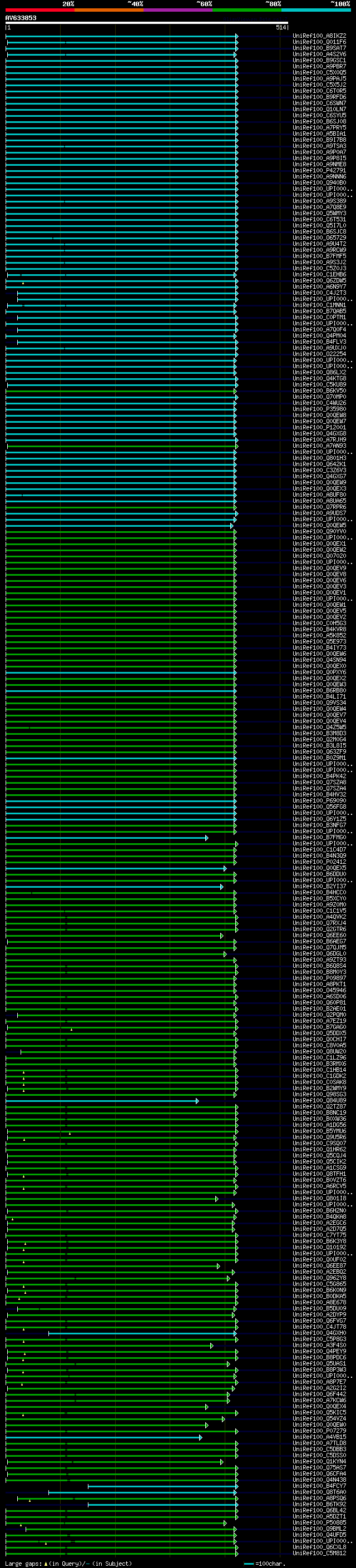
Task: Open hit UniRef100_P02412
Action: click(319, 863)
